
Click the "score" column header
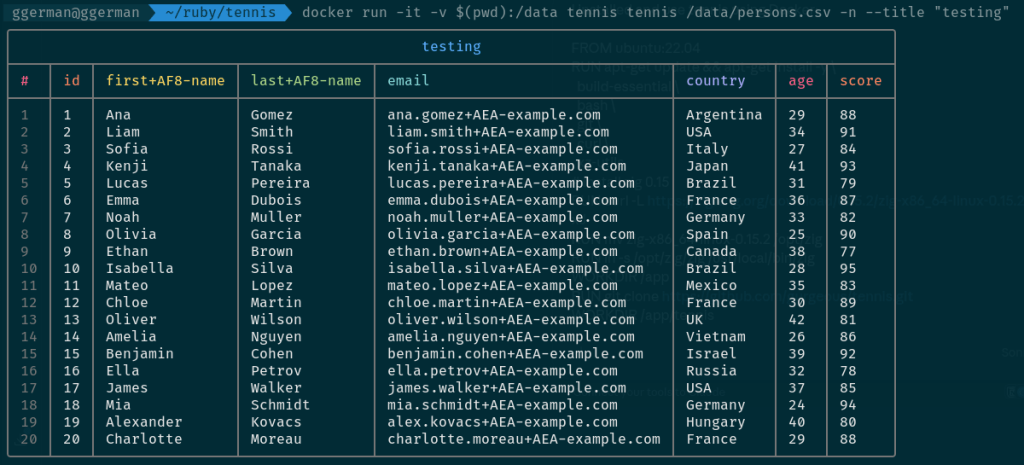click(860, 81)
